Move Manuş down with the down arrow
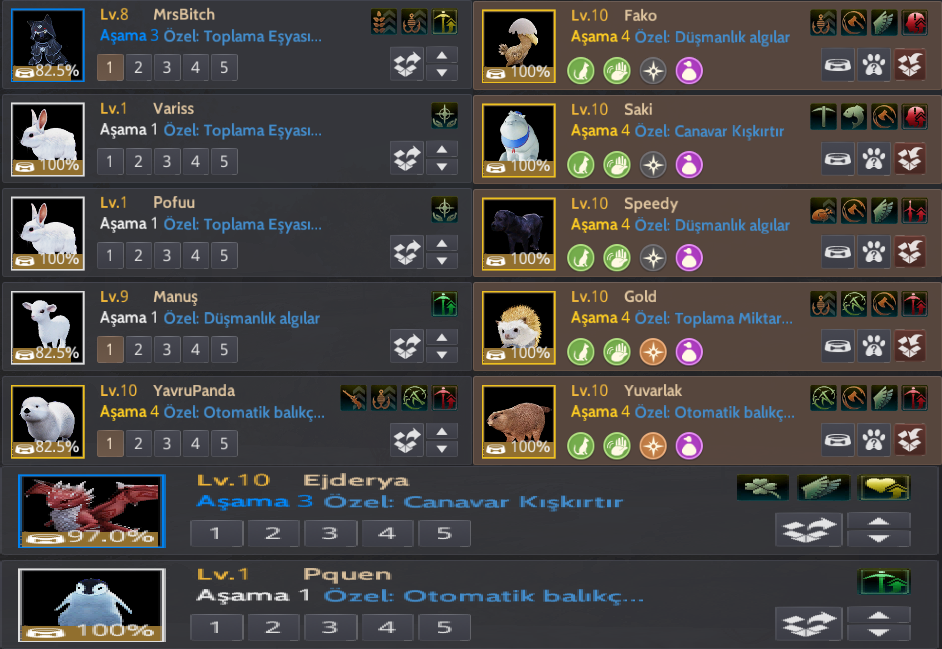Image resolution: width=942 pixels, height=649 pixels. pyautogui.click(x=442, y=355)
